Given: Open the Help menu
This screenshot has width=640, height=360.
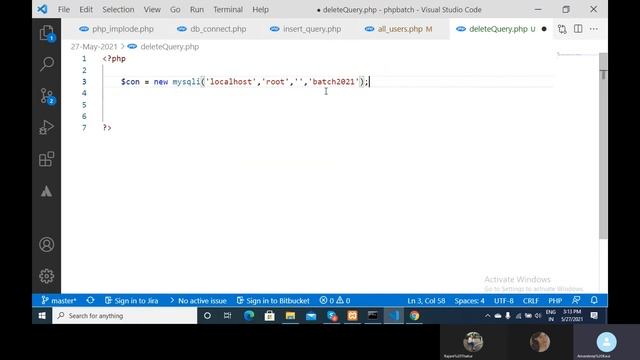Looking at the screenshot, I should (260, 9).
